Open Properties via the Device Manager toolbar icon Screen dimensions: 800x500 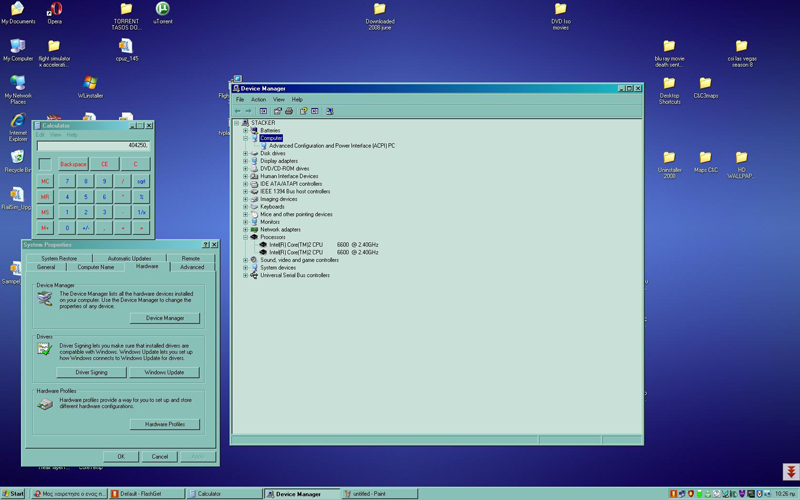tap(278, 111)
